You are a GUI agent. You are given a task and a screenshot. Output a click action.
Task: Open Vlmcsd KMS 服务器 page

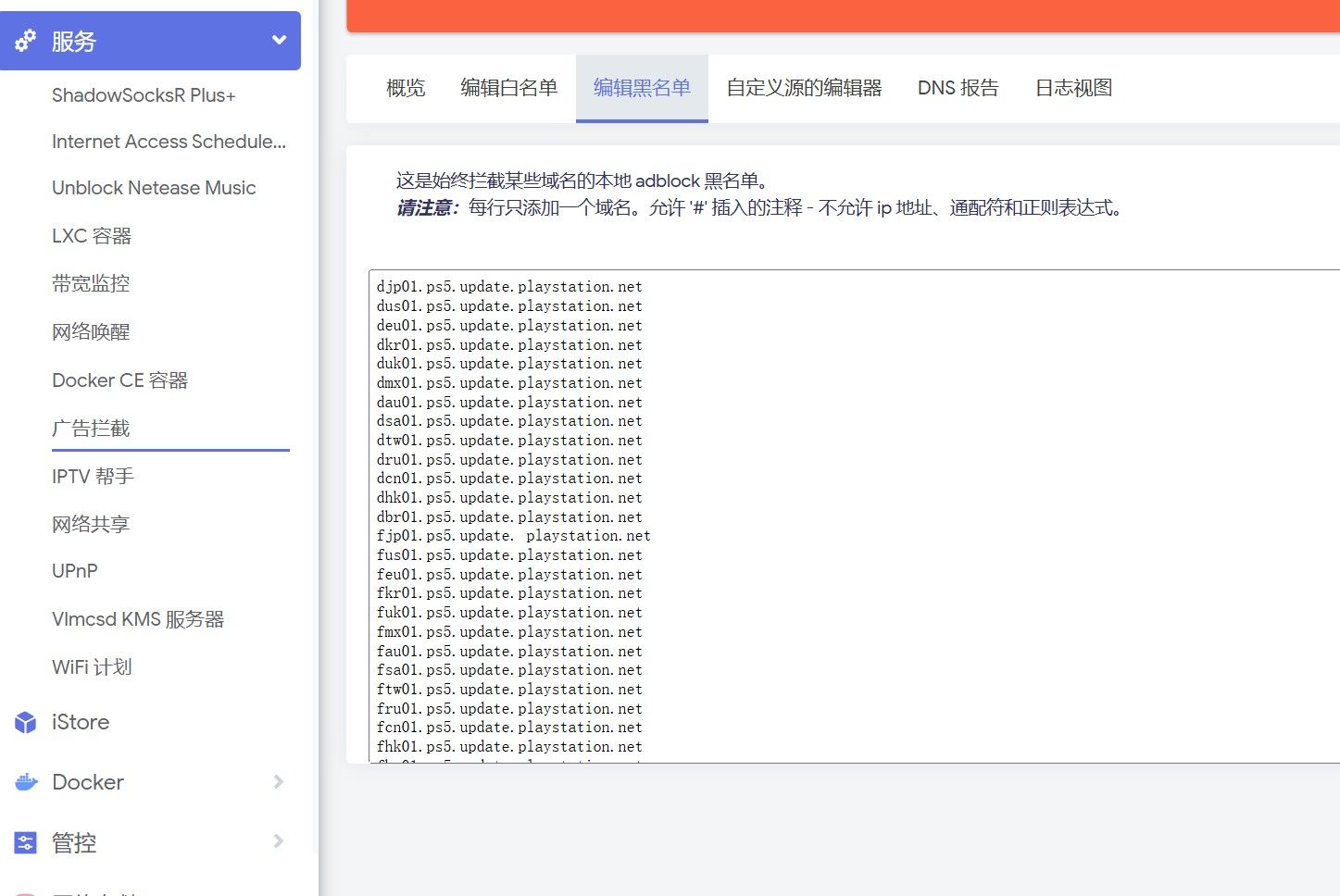coord(138,619)
